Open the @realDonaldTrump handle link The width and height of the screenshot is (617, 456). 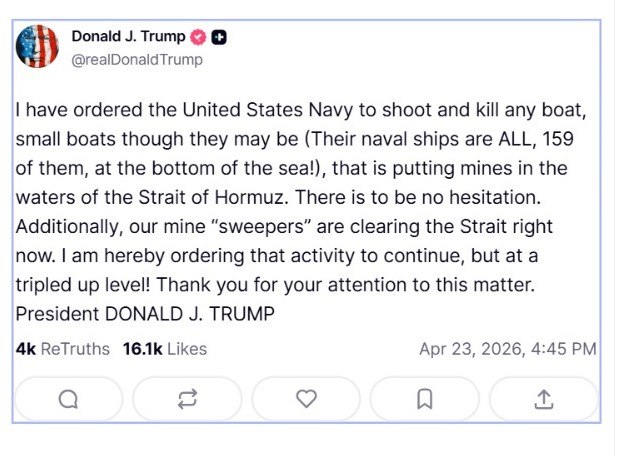[136, 59]
